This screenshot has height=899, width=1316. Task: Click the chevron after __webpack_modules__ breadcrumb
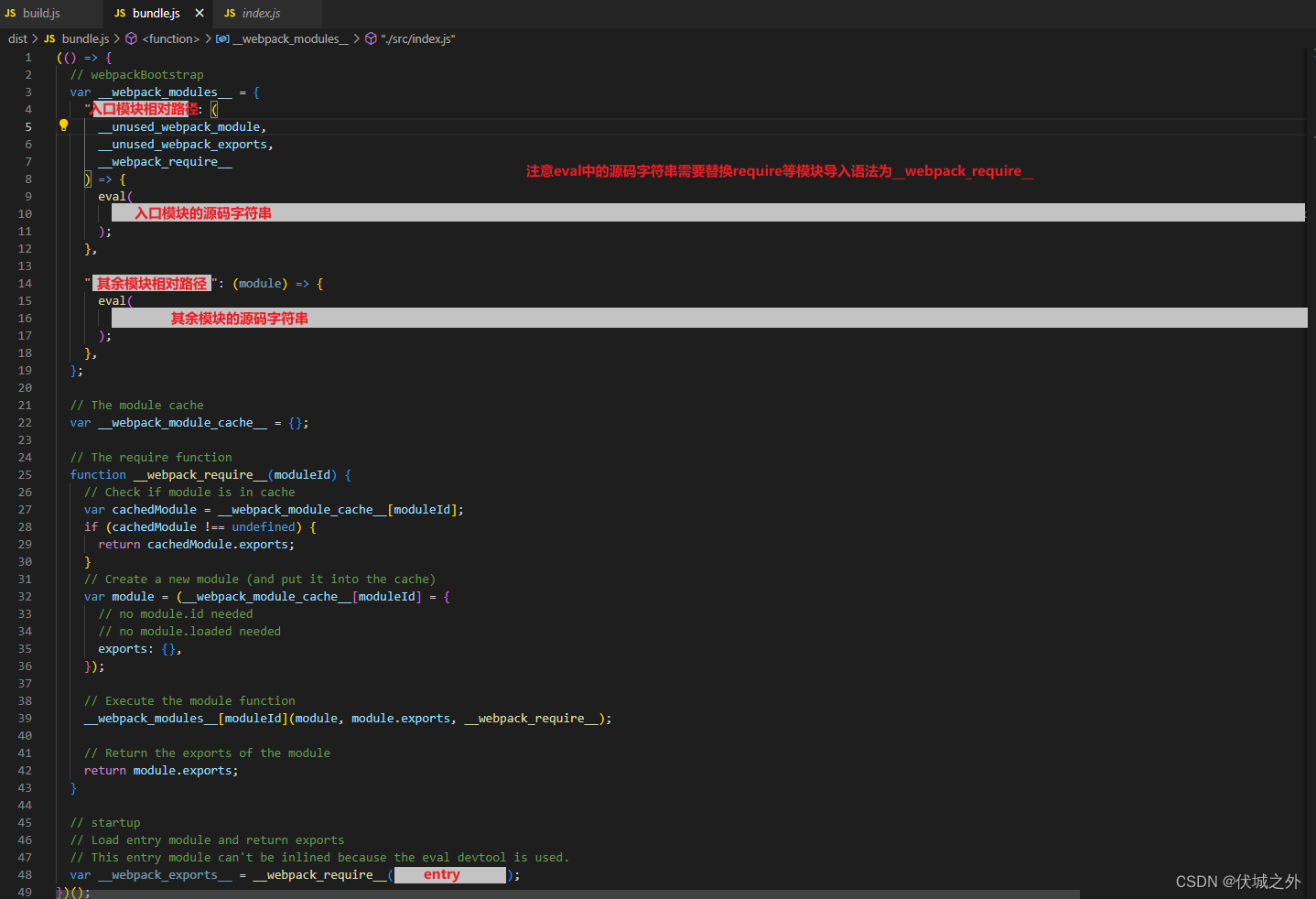tap(356, 38)
